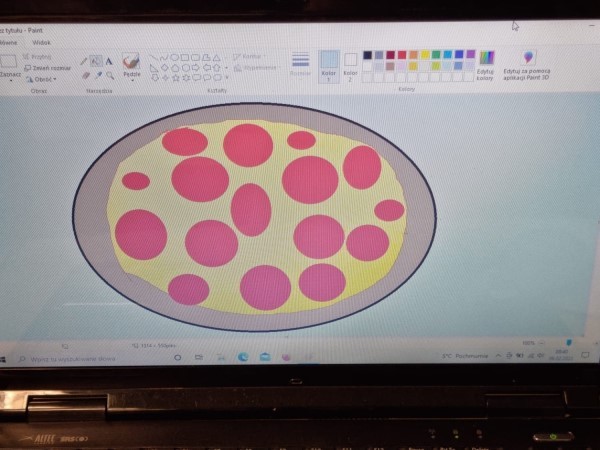Activate the Kolor 2 background color
The height and width of the screenshot is (450, 600).
351,66
